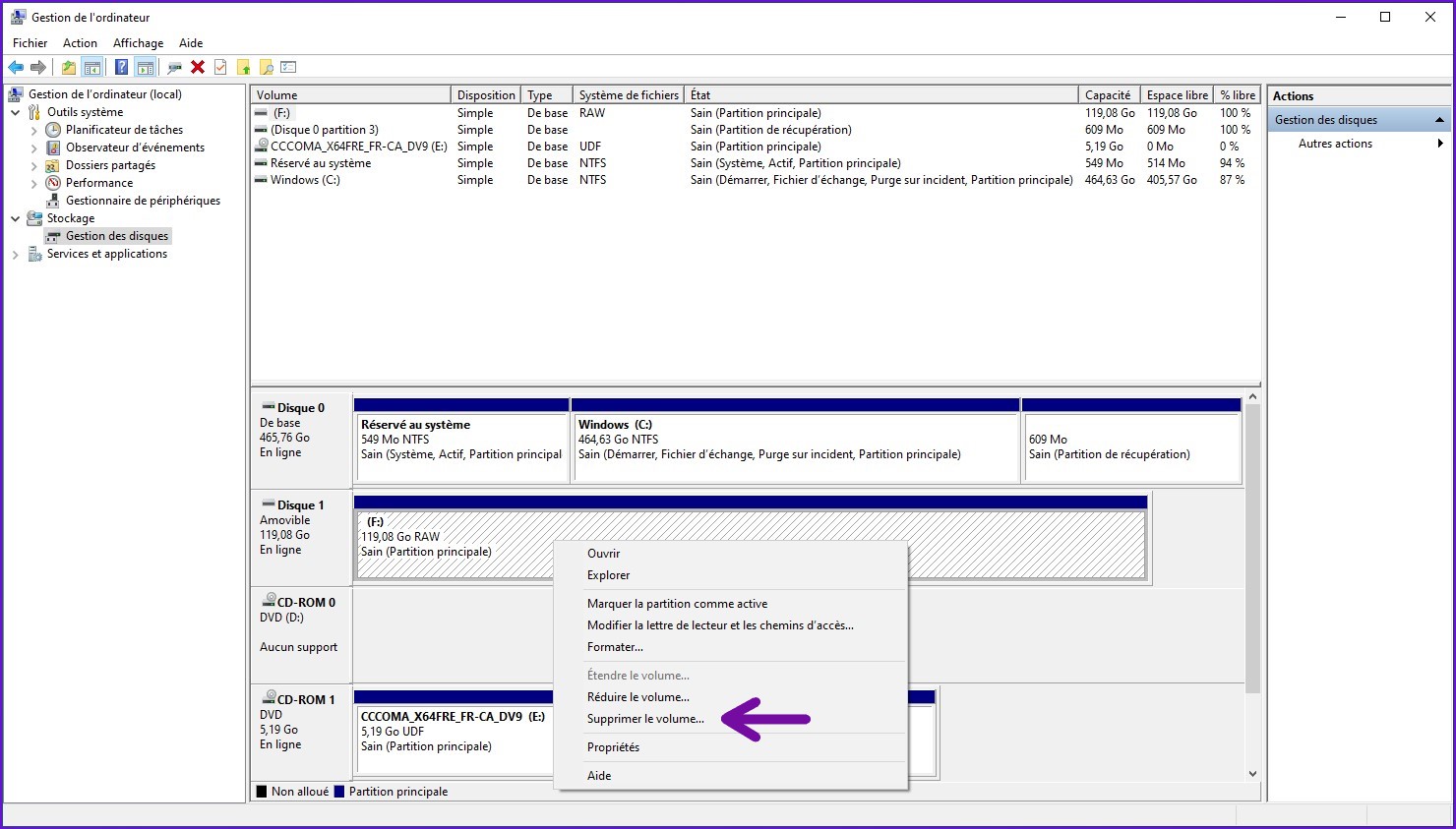This screenshot has width=1456, height=829.
Task: Click the Up one level folder icon
Action: 68,67
